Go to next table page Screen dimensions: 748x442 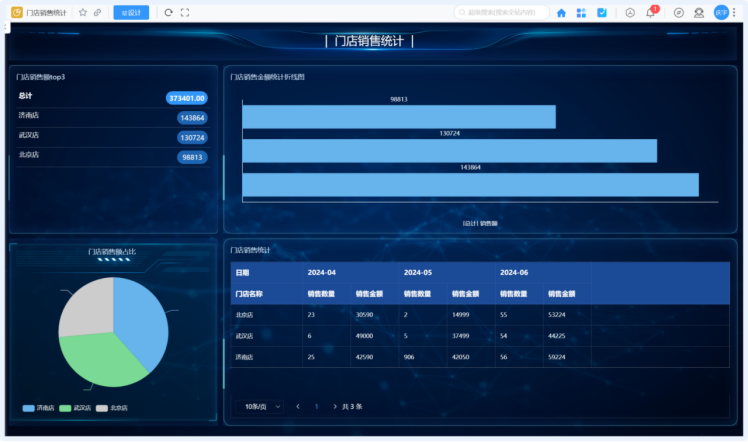(x=334, y=406)
